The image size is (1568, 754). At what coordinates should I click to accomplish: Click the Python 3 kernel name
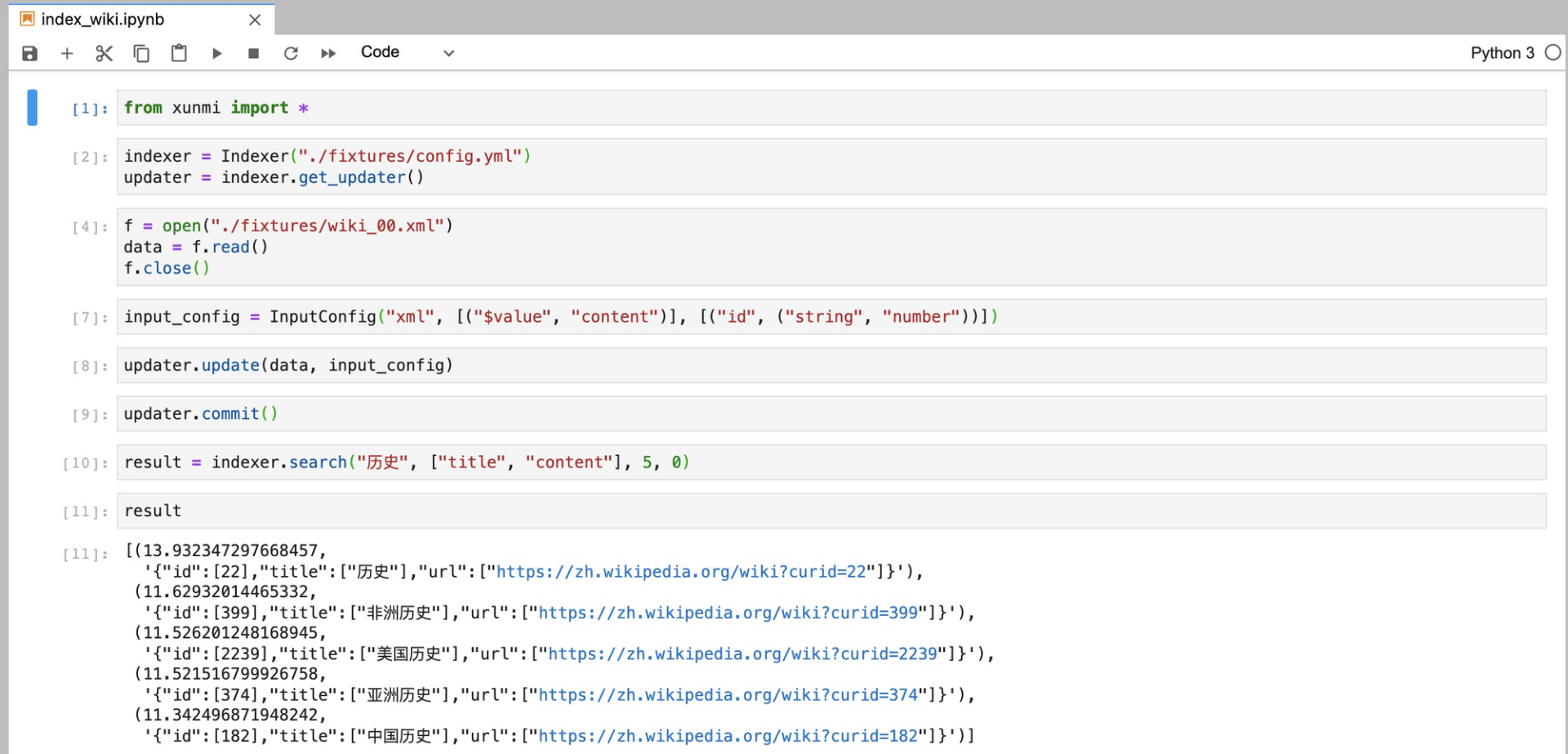[x=1502, y=53]
